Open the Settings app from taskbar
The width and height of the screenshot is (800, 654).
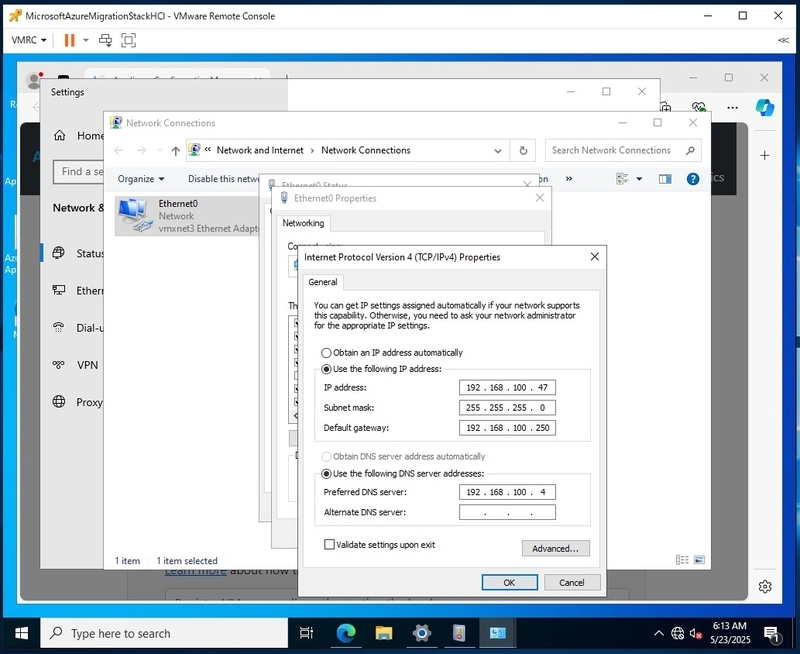coord(421,634)
